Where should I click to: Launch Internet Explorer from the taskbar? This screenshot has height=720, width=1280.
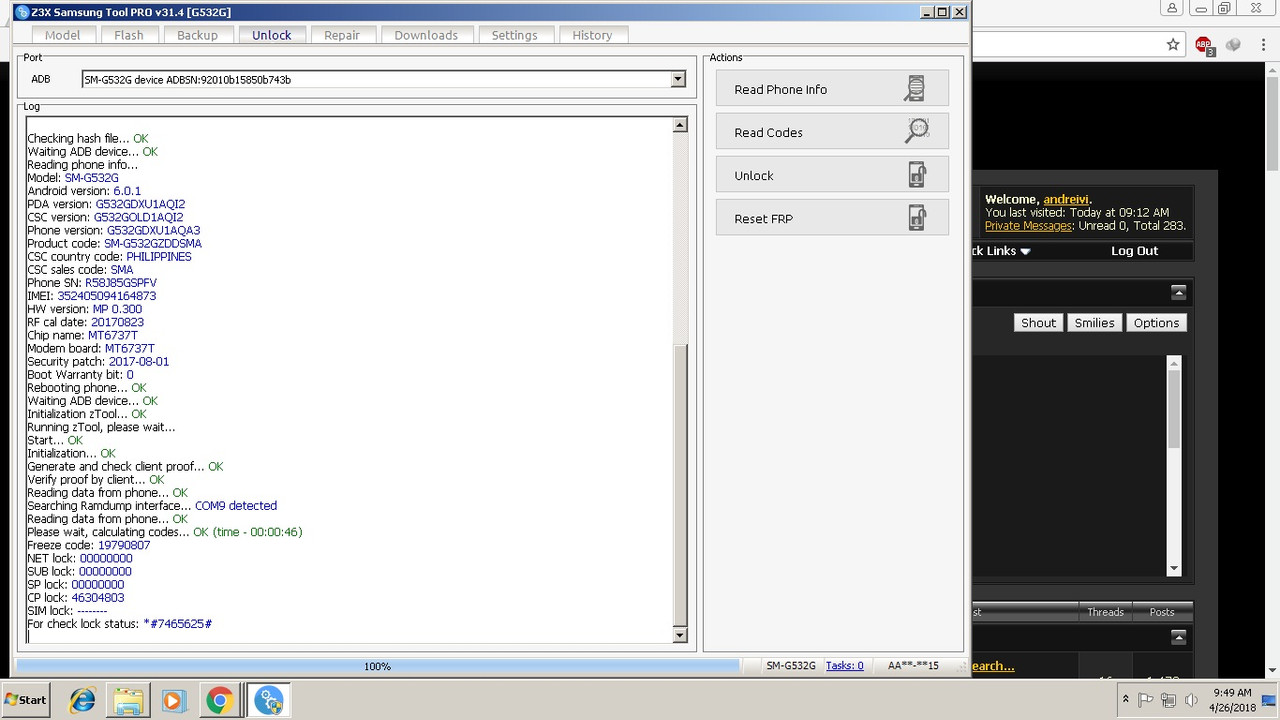tap(81, 700)
